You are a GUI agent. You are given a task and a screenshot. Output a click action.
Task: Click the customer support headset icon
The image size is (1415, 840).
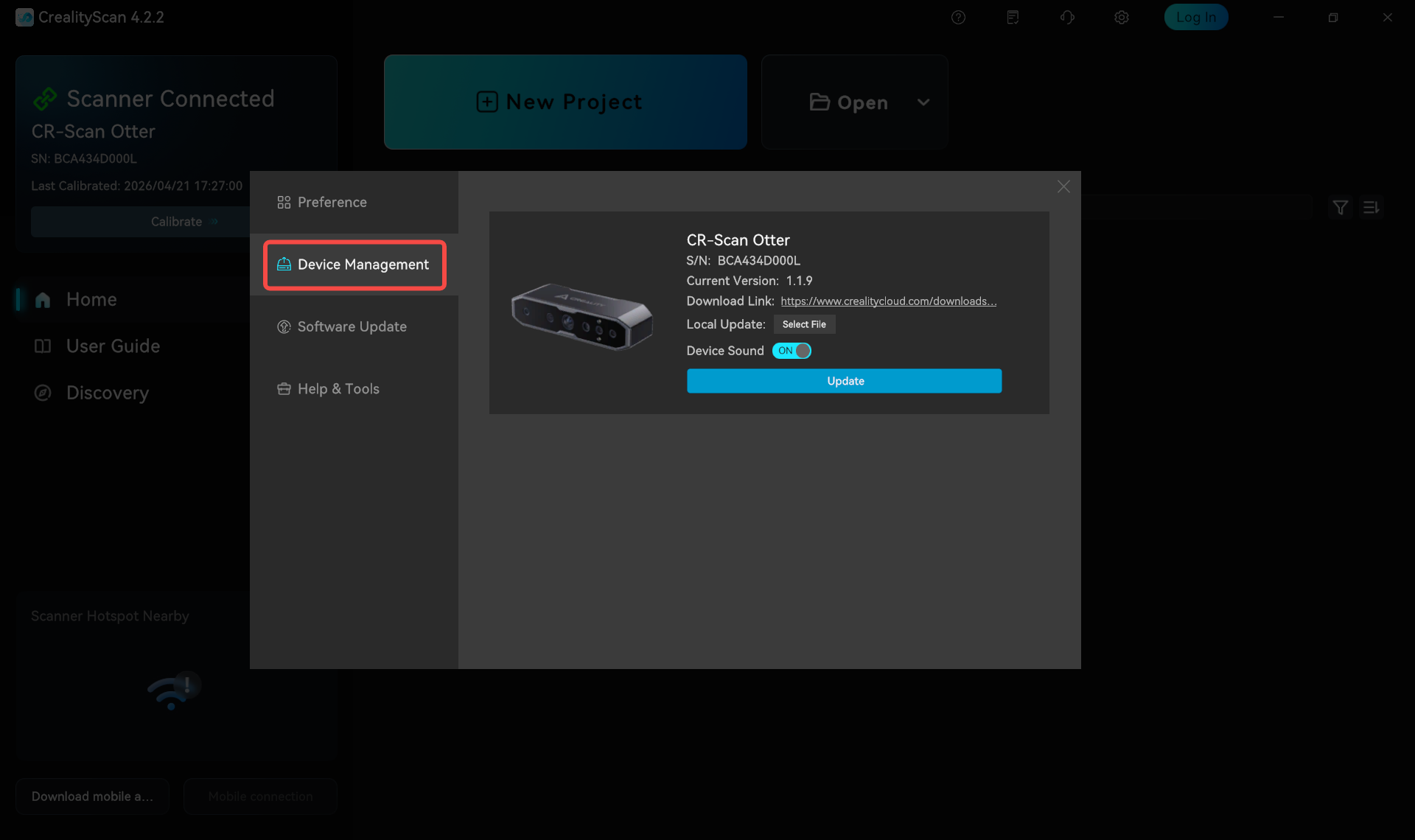tap(1067, 17)
